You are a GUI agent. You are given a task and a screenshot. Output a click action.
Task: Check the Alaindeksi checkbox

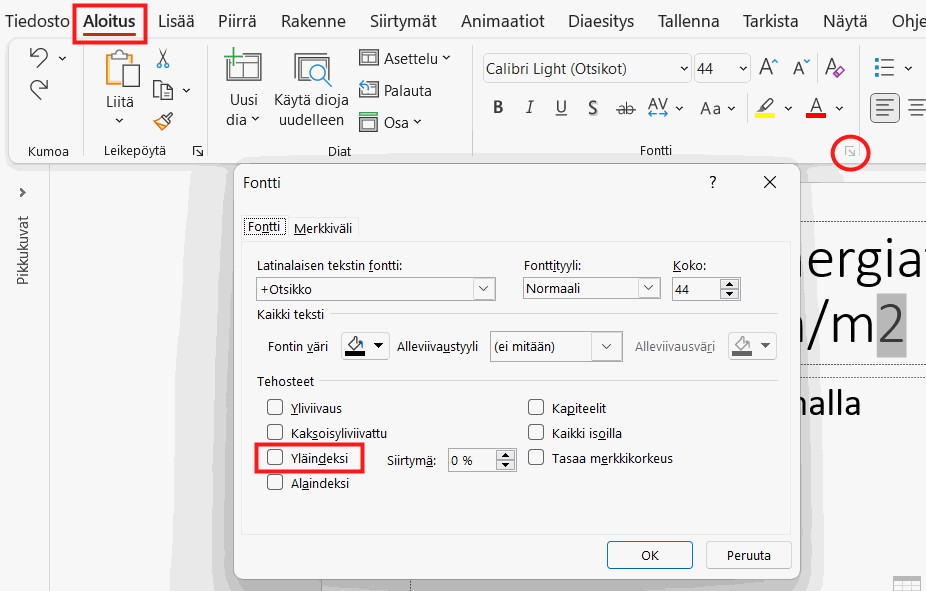click(x=275, y=482)
